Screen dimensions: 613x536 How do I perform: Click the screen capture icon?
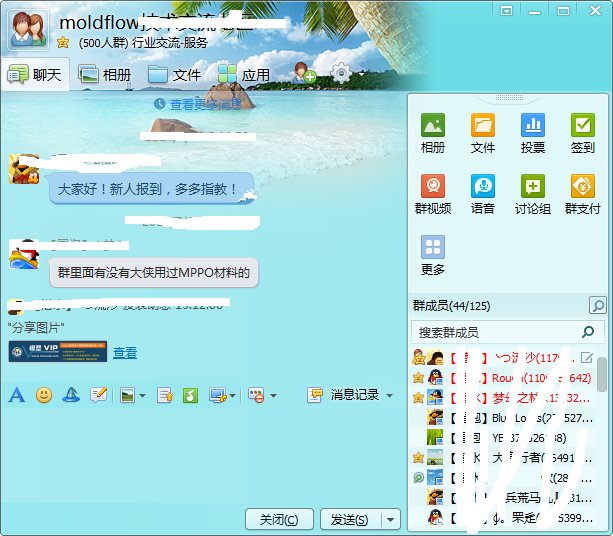coord(218,395)
